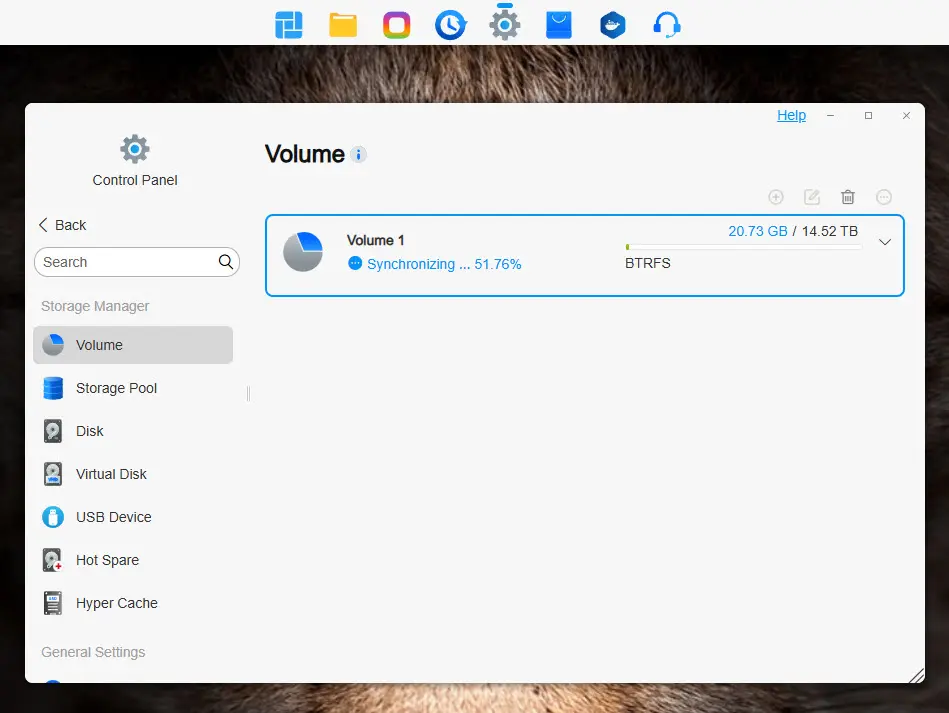The height and width of the screenshot is (713, 949).
Task: Open the gear Control Panel dock icon
Action: (x=505, y=25)
